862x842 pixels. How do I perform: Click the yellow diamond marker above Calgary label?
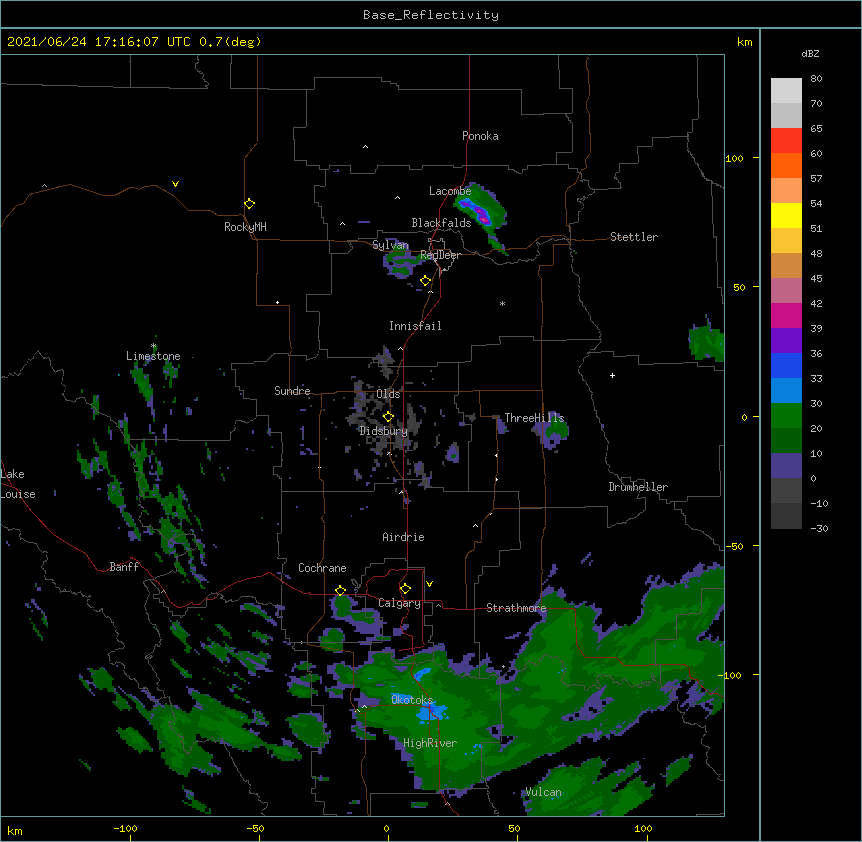click(405, 589)
